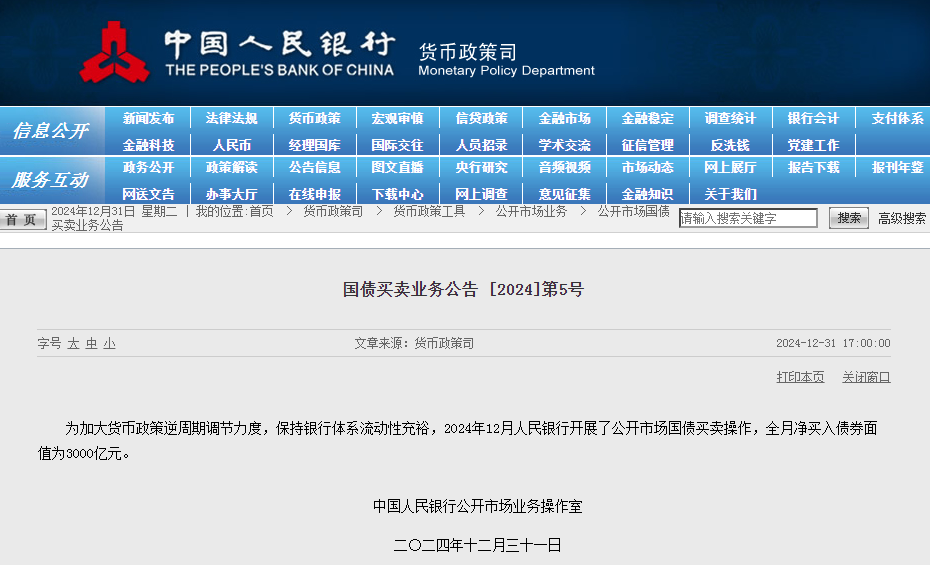Image resolution: width=930 pixels, height=565 pixels.
Task: Set font size to medium (中)
Action: tap(91, 343)
